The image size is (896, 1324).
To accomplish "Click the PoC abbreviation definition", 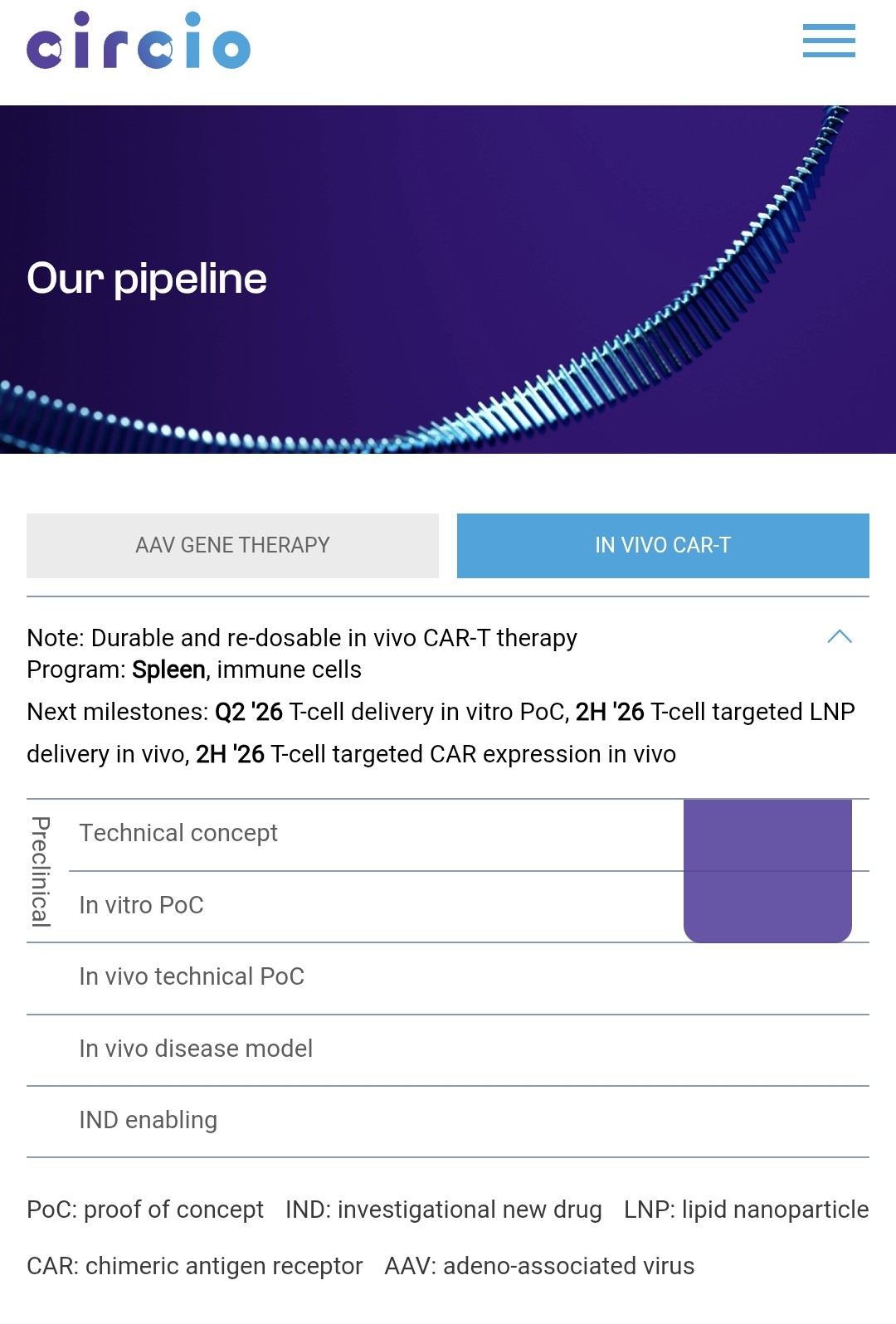I will click(145, 1210).
